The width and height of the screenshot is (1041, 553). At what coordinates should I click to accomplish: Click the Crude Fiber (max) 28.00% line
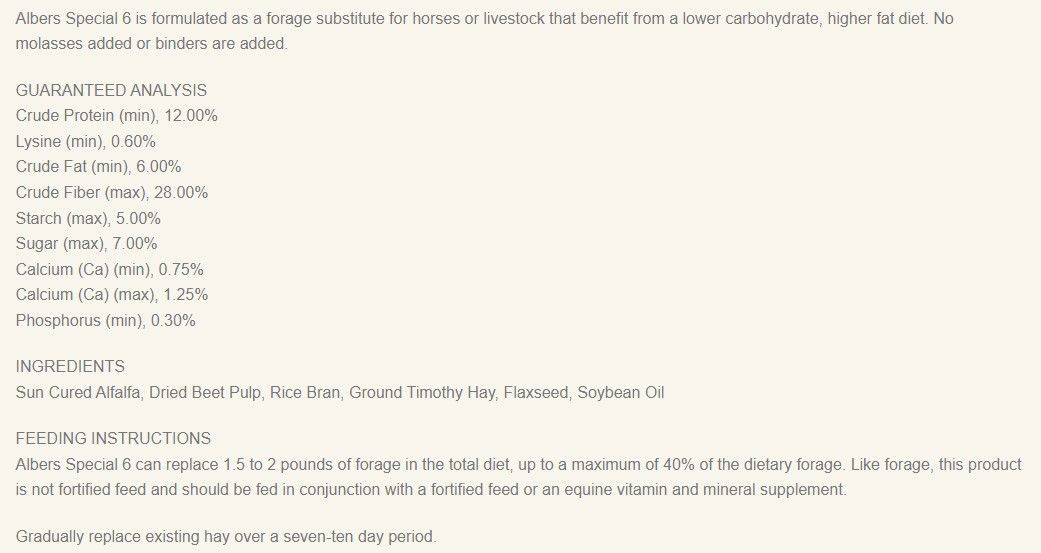pos(111,192)
